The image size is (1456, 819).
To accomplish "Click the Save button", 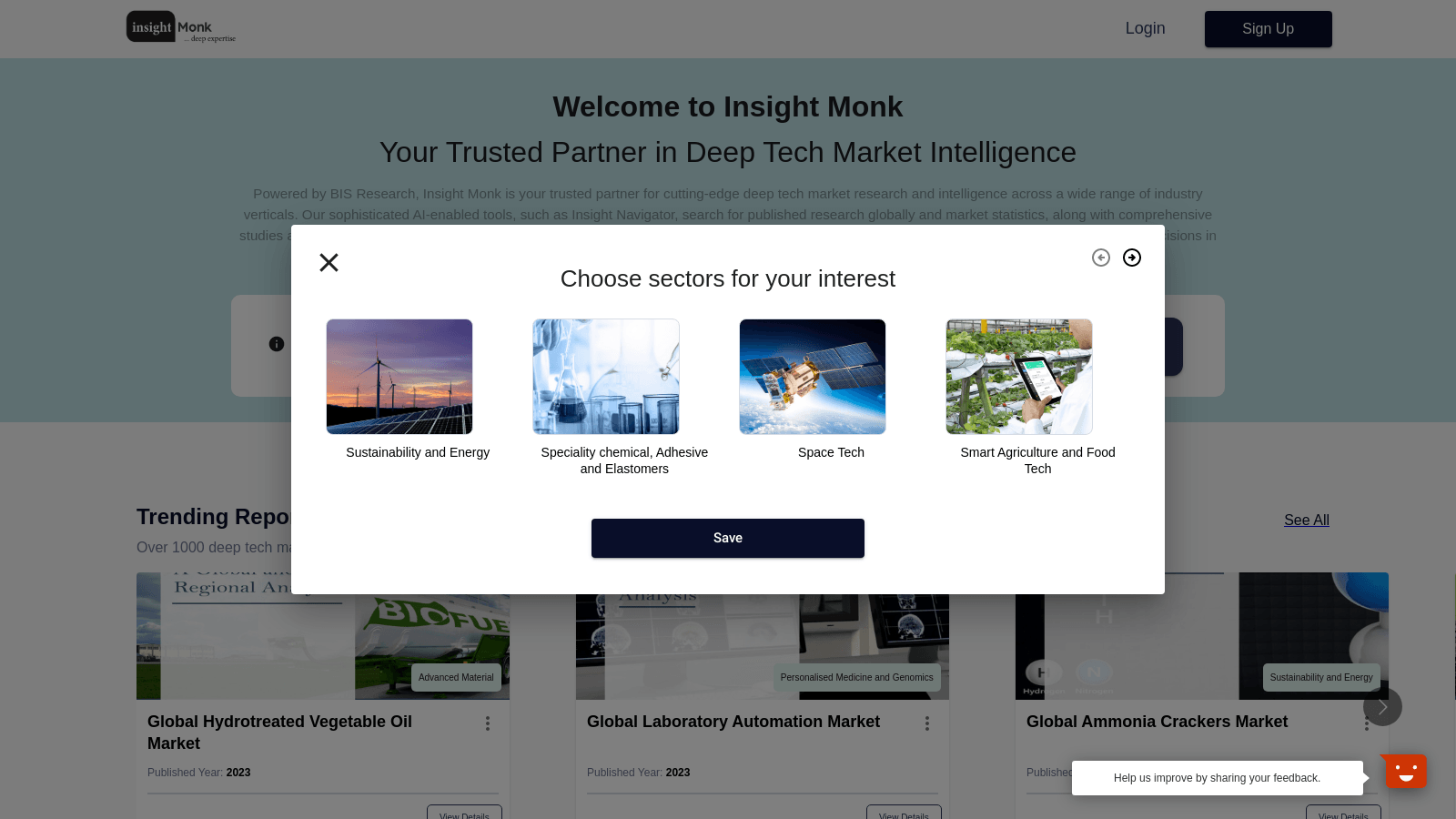I will [728, 538].
